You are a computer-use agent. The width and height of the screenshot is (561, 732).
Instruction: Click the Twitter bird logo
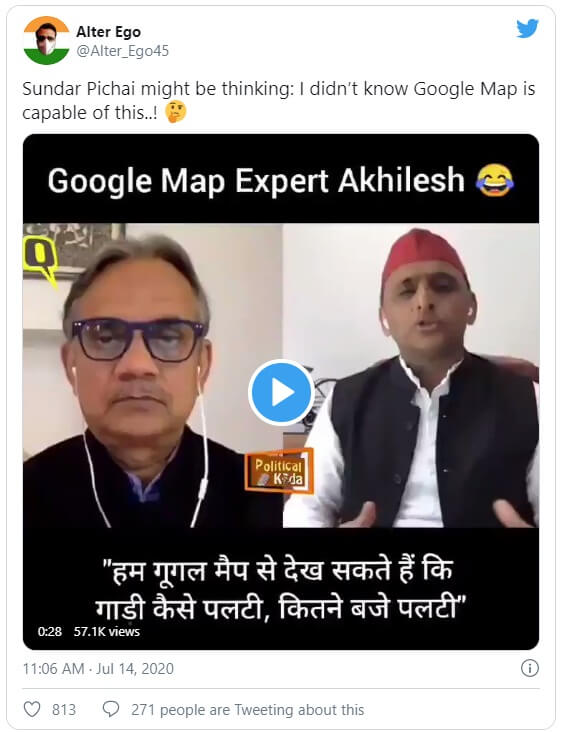pos(527,28)
